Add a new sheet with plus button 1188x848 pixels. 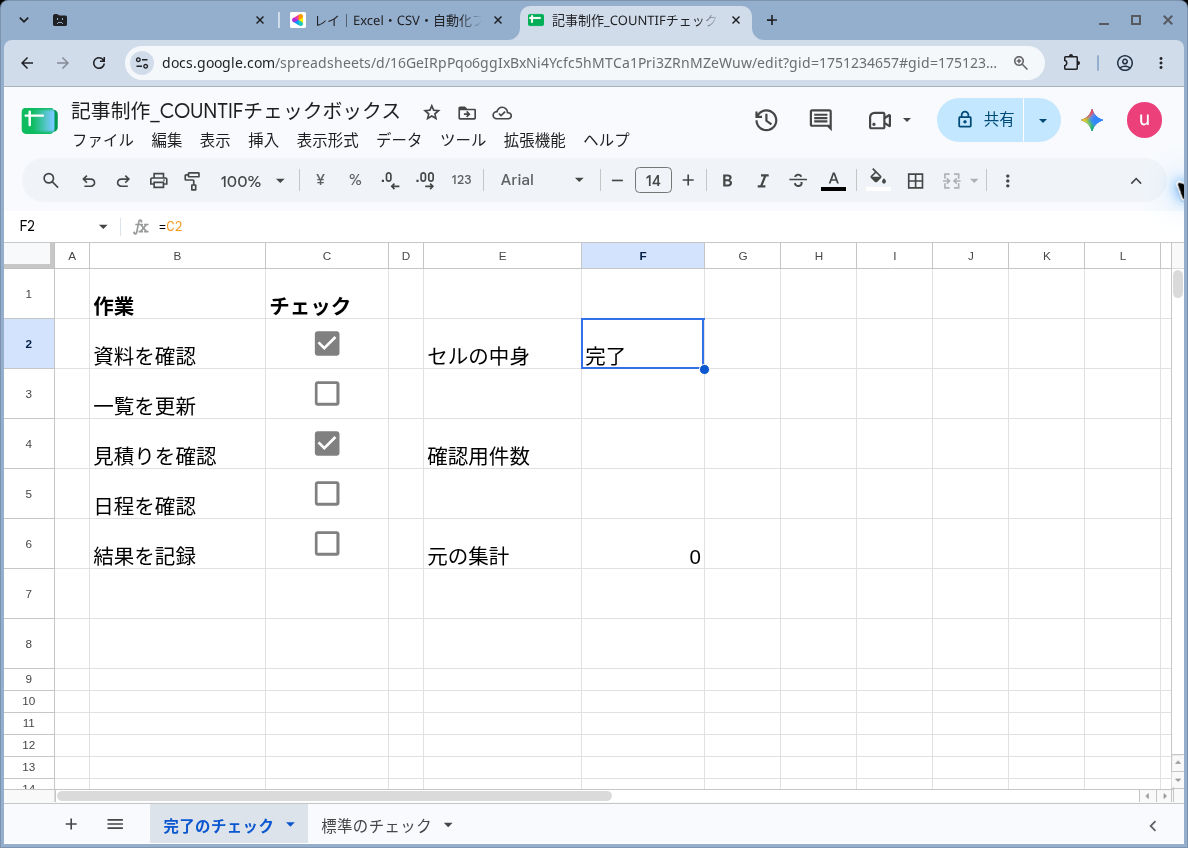[71, 825]
